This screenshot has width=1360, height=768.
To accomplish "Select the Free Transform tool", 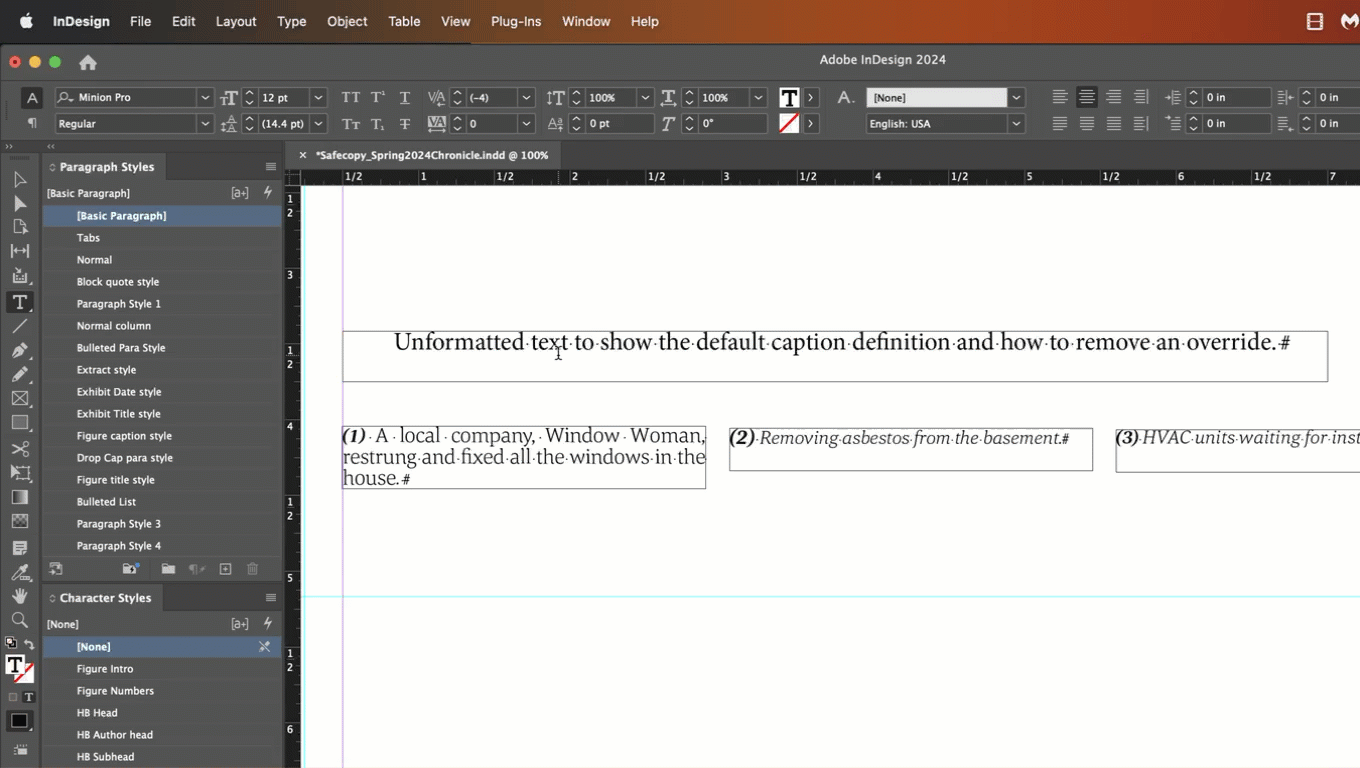I will pos(19,472).
